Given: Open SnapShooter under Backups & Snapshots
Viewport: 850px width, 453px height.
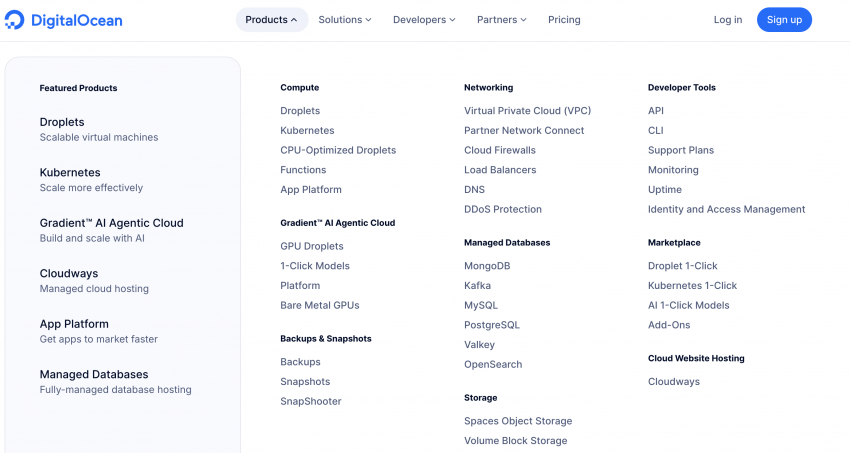Looking at the screenshot, I should coord(310,401).
